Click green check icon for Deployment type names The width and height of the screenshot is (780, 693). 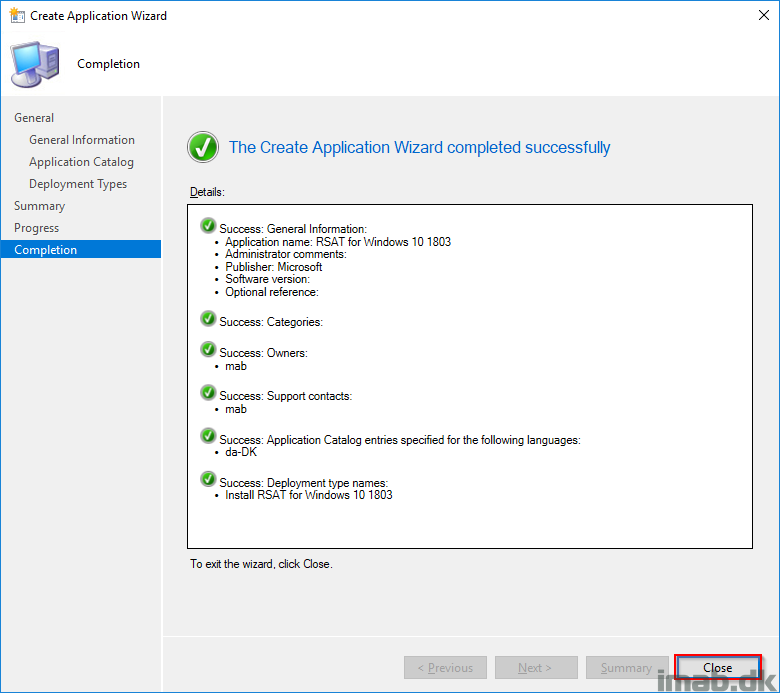coord(208,480)
